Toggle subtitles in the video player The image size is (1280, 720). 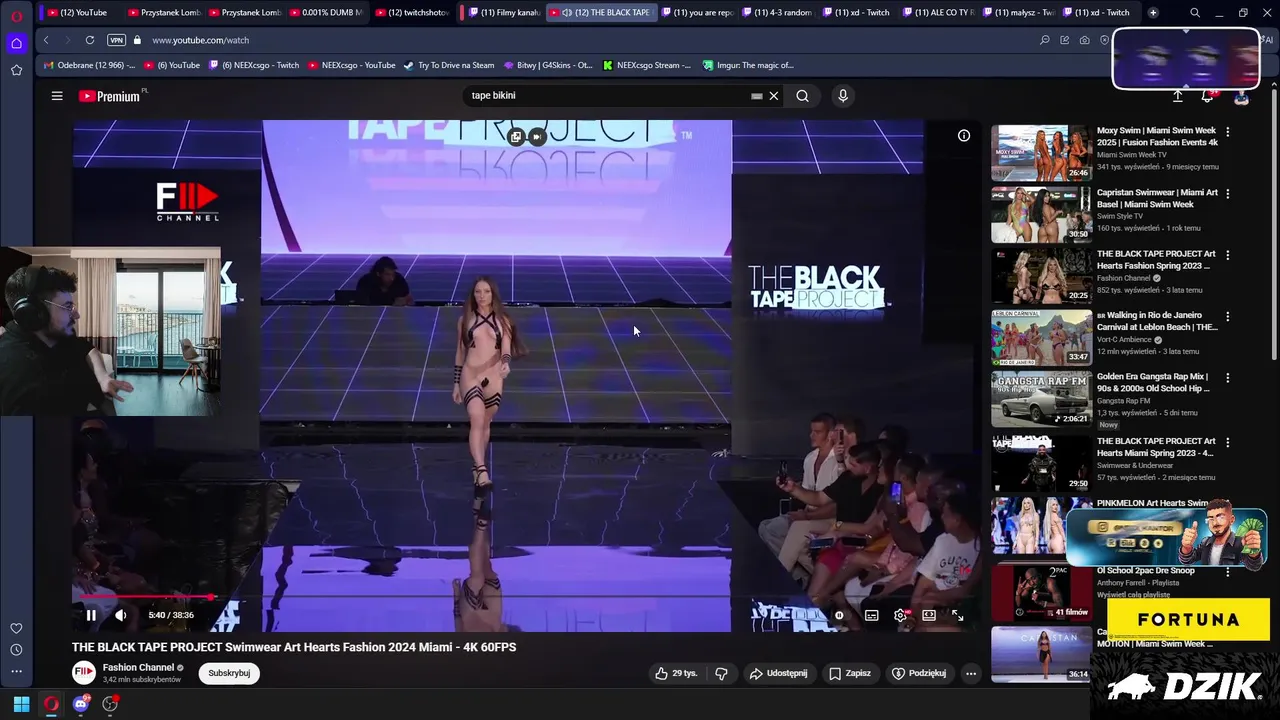pyautogui.click(x=871, y=615)
